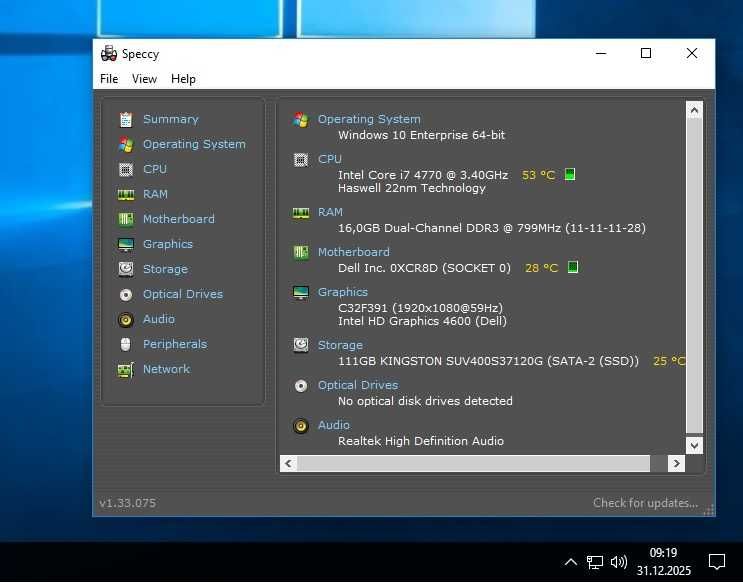
Task: Open Storage section in sidebar
Action: tap(165, 269)
